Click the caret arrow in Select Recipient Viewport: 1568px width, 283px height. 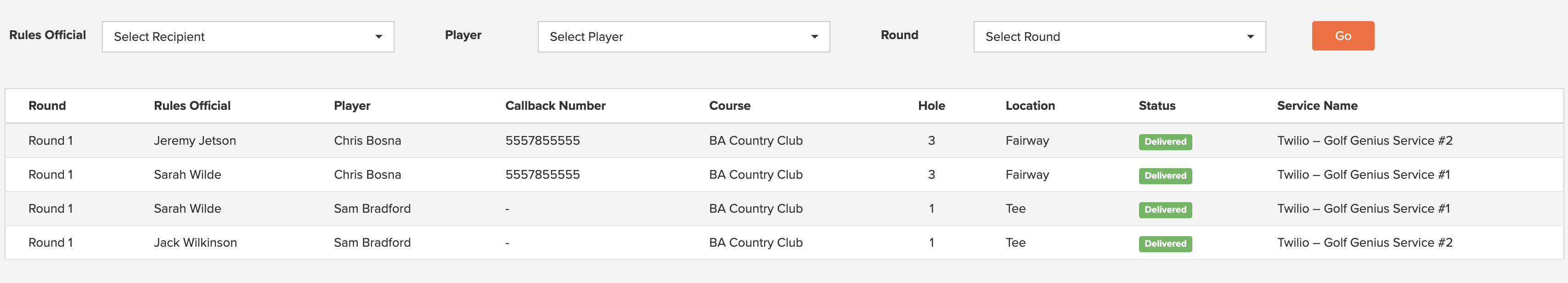coord(378,36)
